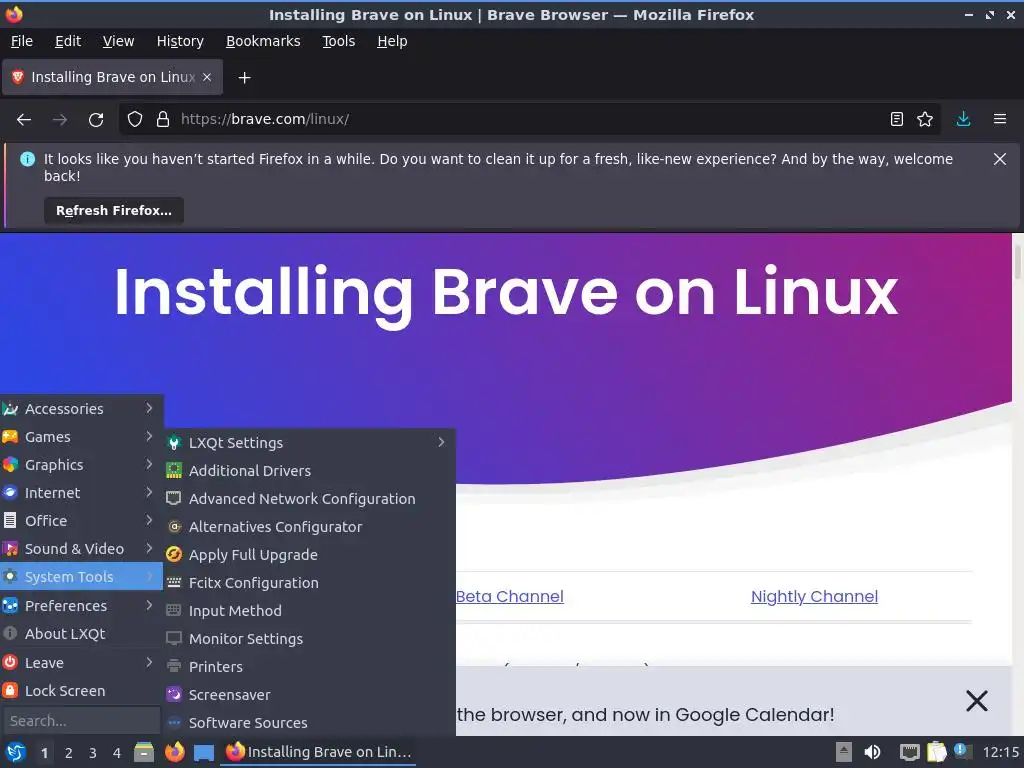Open the Edit menu

pyautogui.click(x=68, y=41)
